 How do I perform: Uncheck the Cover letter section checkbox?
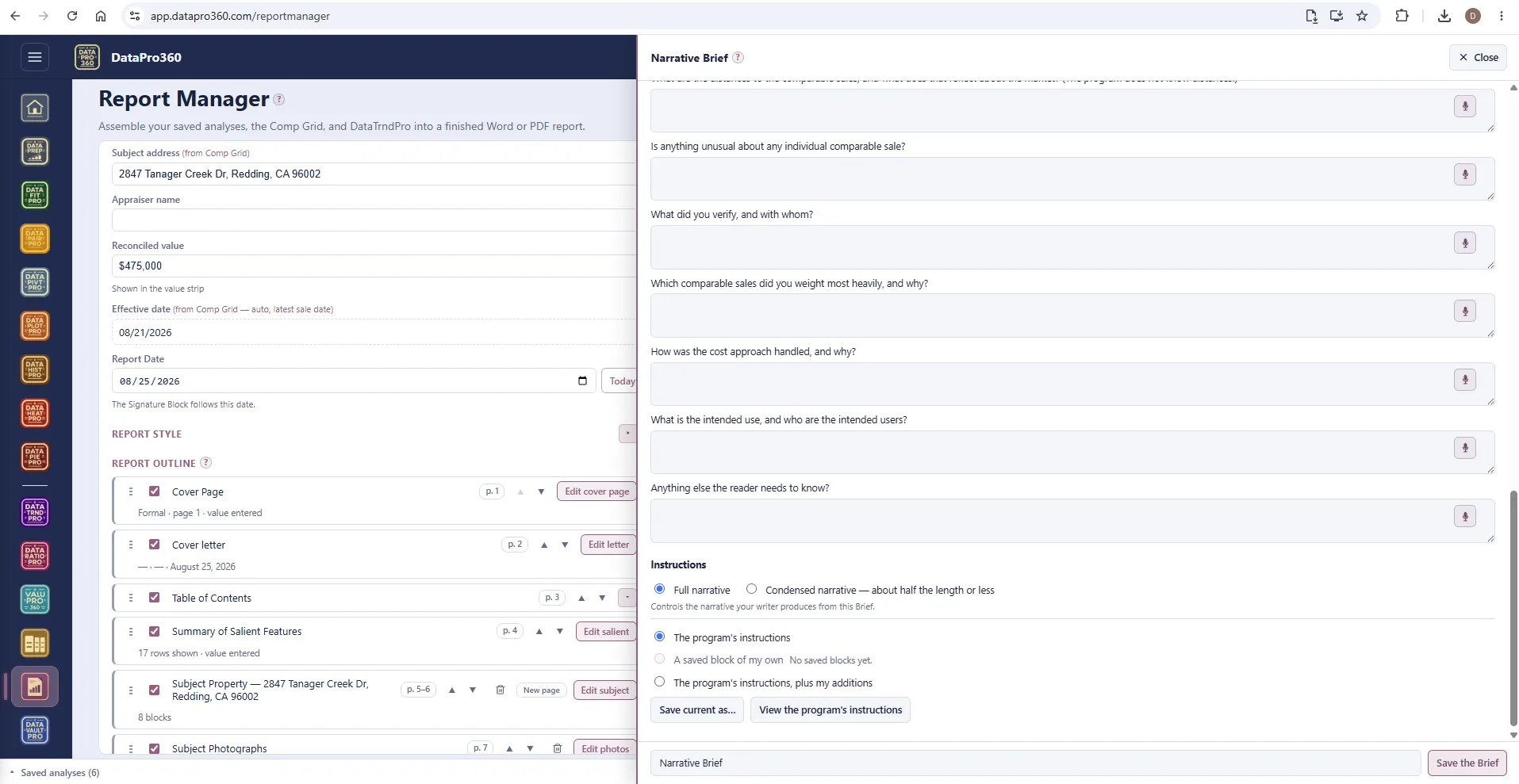pyautogui.click(x=155, y=545)
